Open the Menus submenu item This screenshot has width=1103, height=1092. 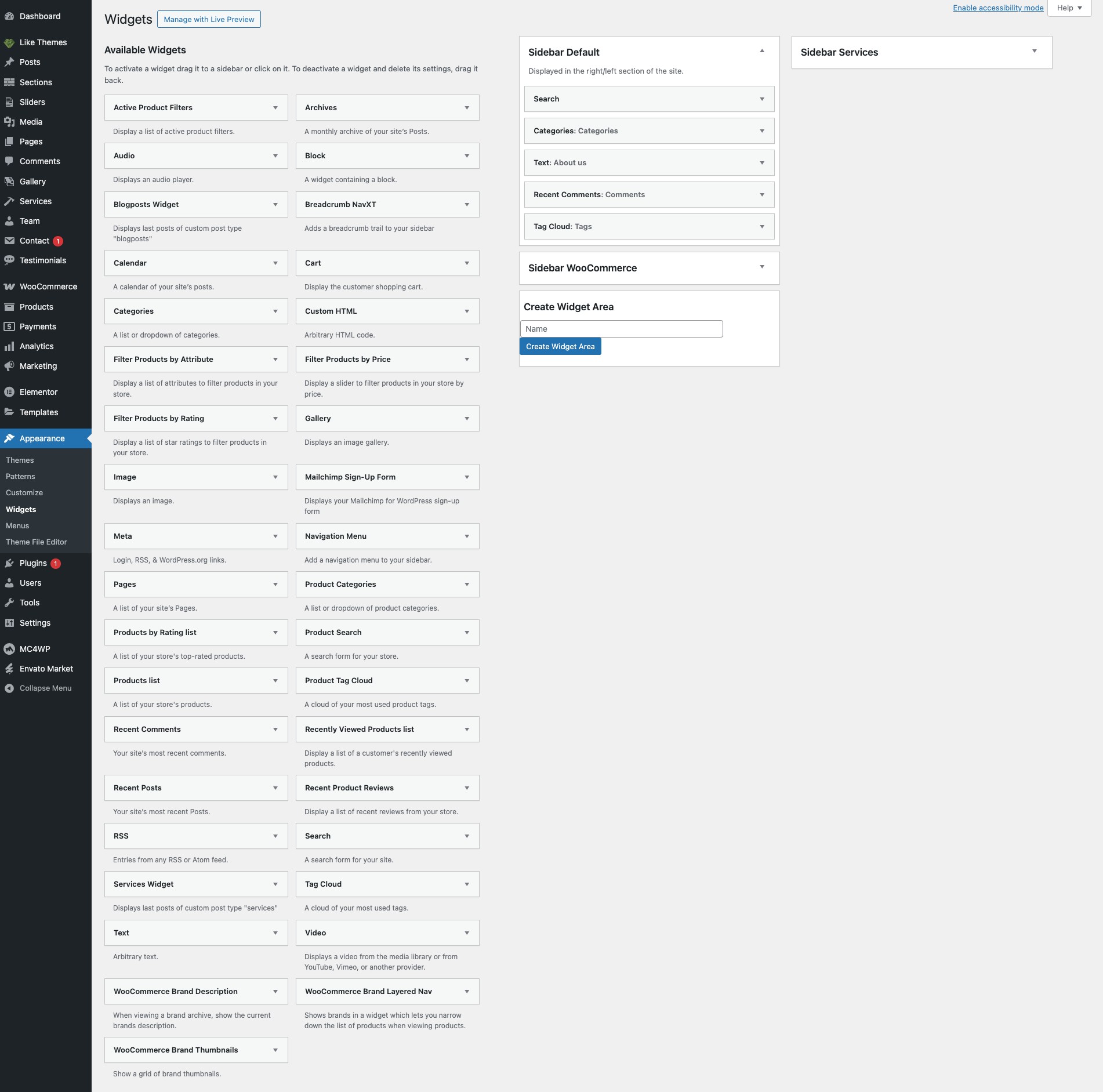[17, 525]
